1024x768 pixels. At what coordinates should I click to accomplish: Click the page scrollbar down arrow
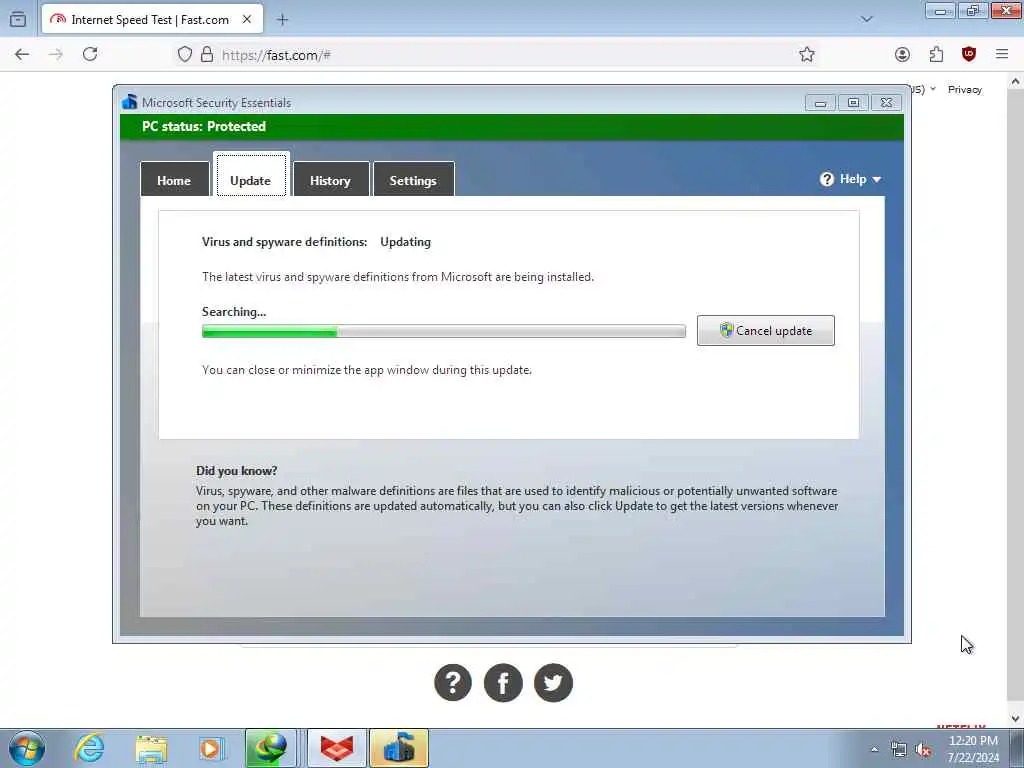[1015, 718]
